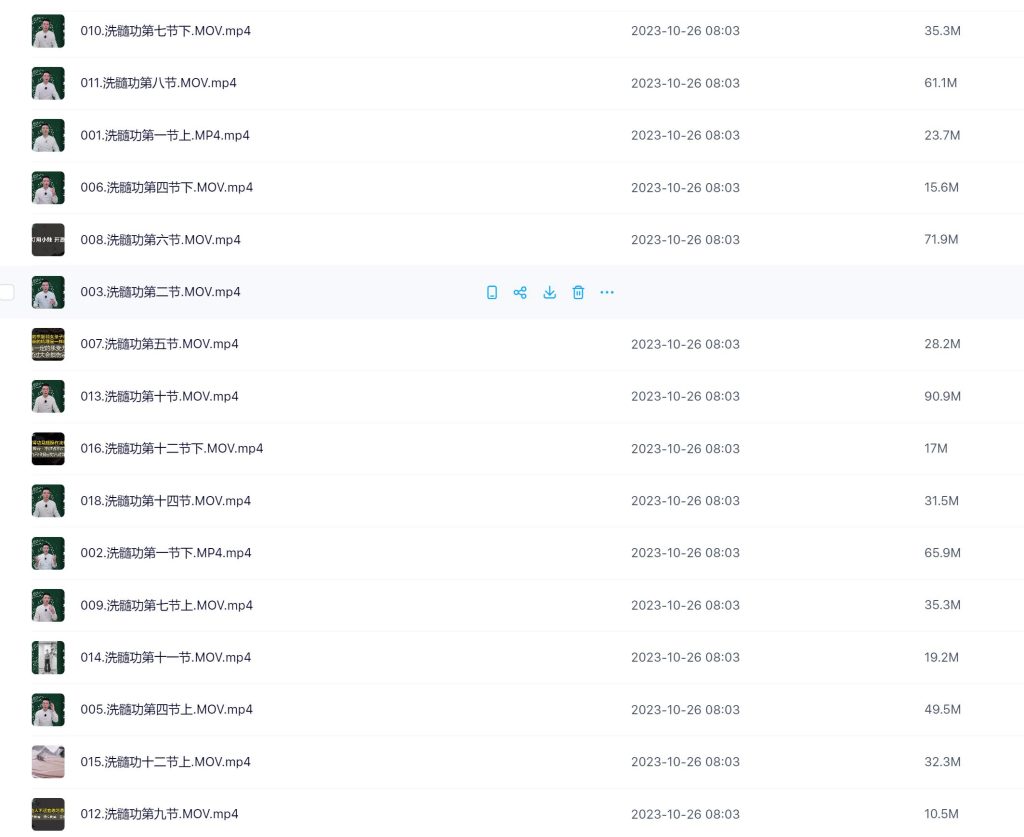Click the share icon for 003.洗髓功第二节
Screen dimensions: 1024x837
click(520, 292)
